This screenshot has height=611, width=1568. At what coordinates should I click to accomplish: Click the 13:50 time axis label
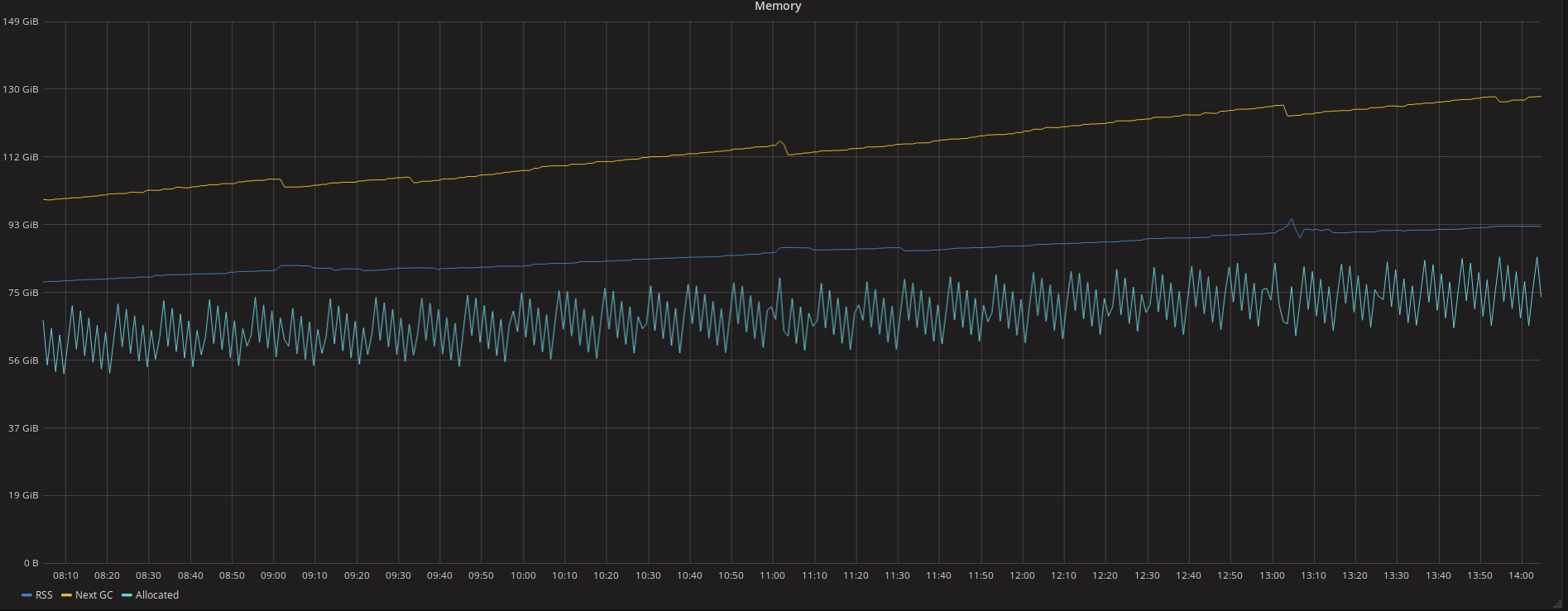coord(1479,575)
